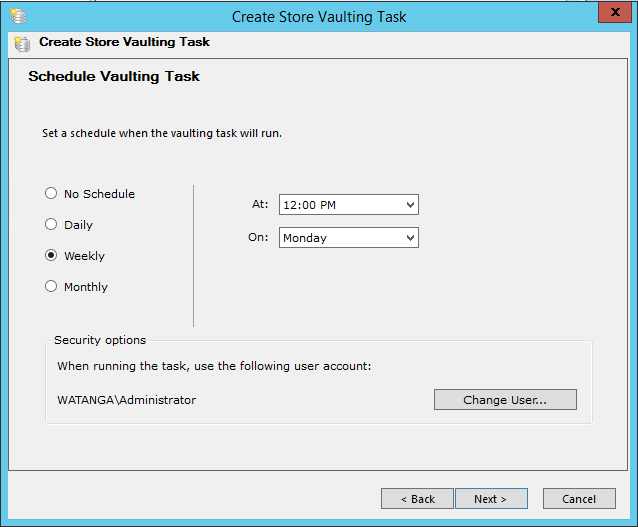Select the Monthly schedule option
The height and width of the screenshot is (527, 638).
point(51,286)
